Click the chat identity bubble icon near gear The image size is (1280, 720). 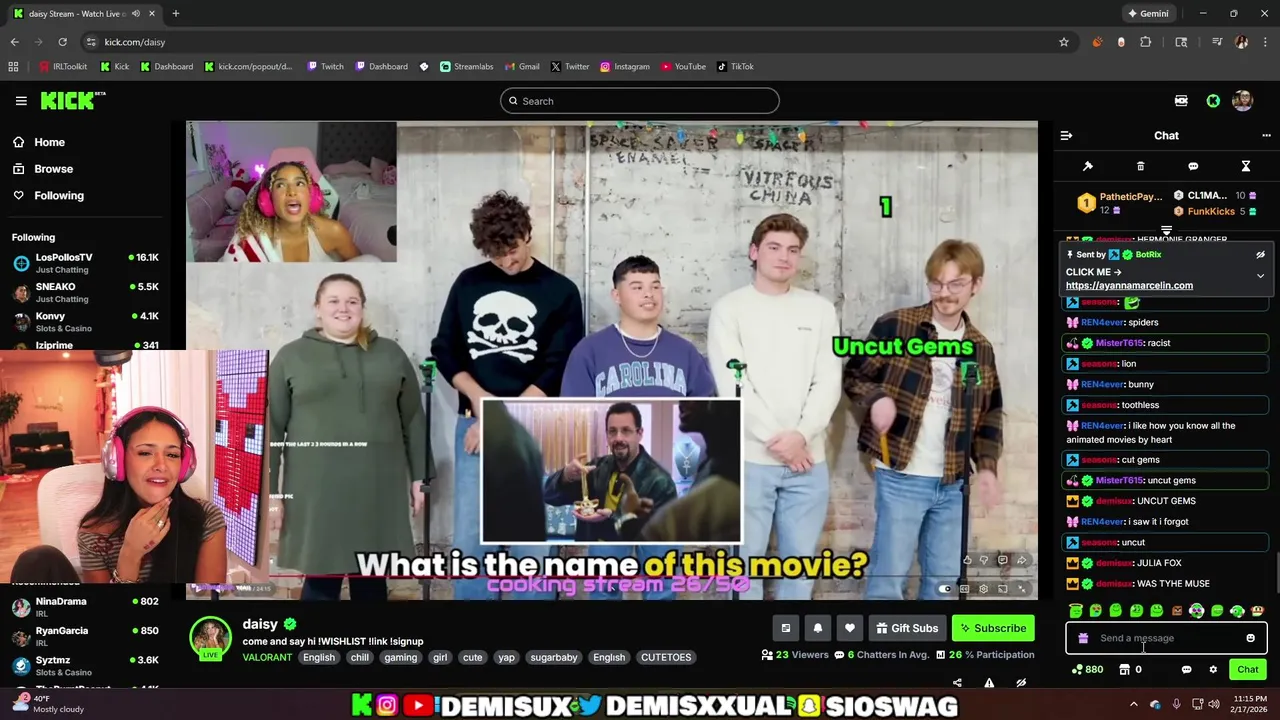[1186, 670]
